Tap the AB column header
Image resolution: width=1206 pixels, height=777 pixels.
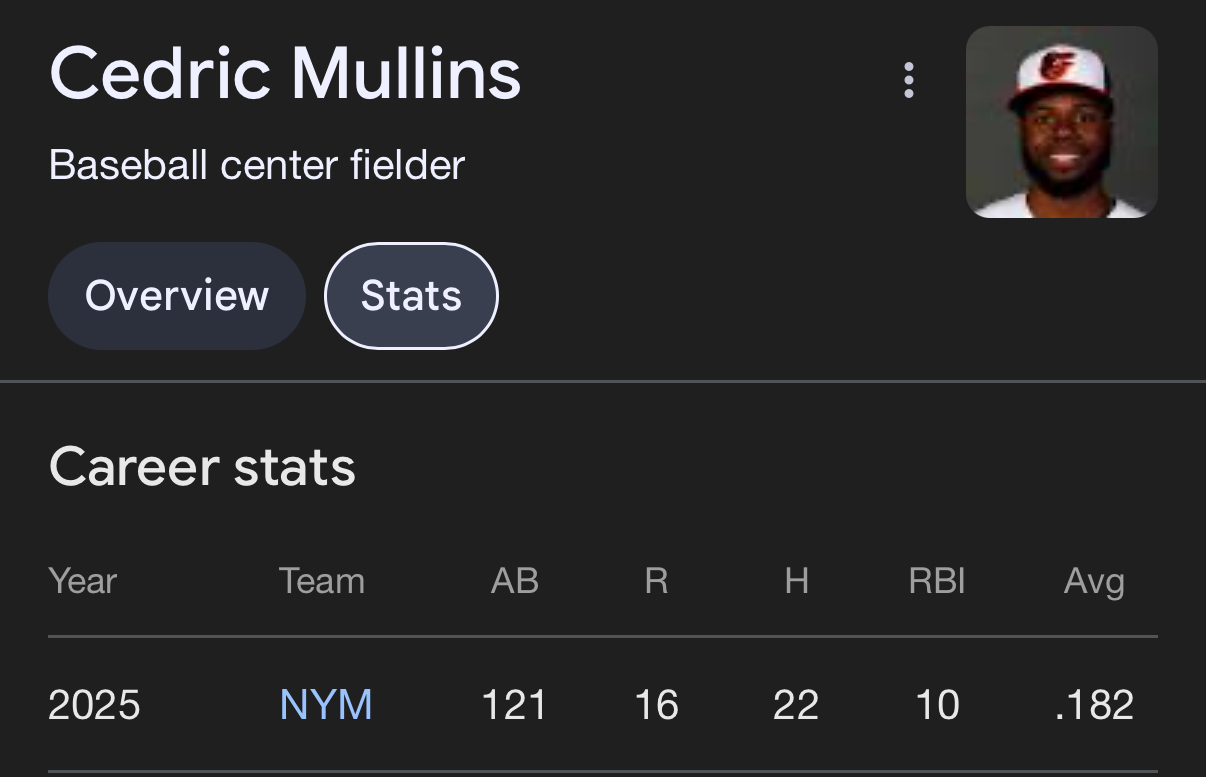click(x=515, y=581)
